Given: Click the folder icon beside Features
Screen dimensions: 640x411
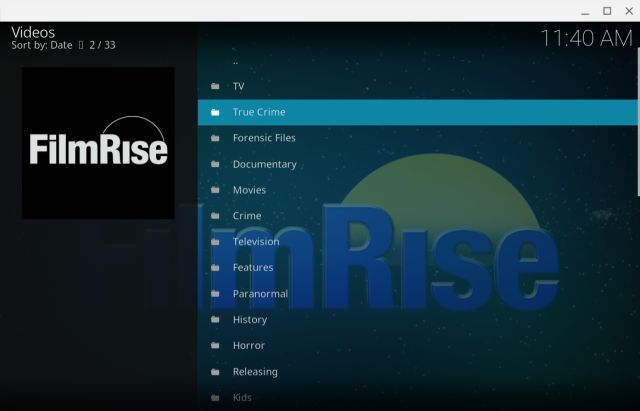Looking at the screenshot, I should [x=215, y=268].
